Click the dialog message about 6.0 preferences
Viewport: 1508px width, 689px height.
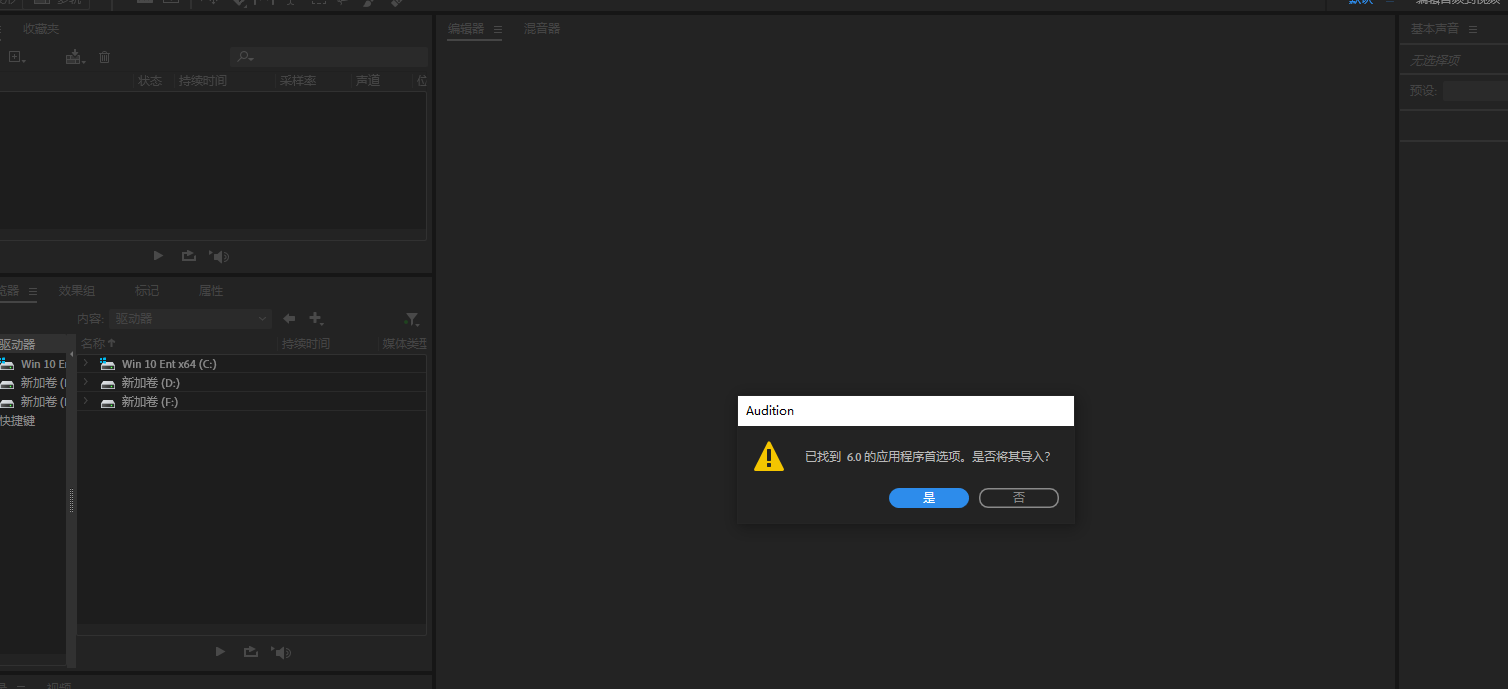pos(928,456)
